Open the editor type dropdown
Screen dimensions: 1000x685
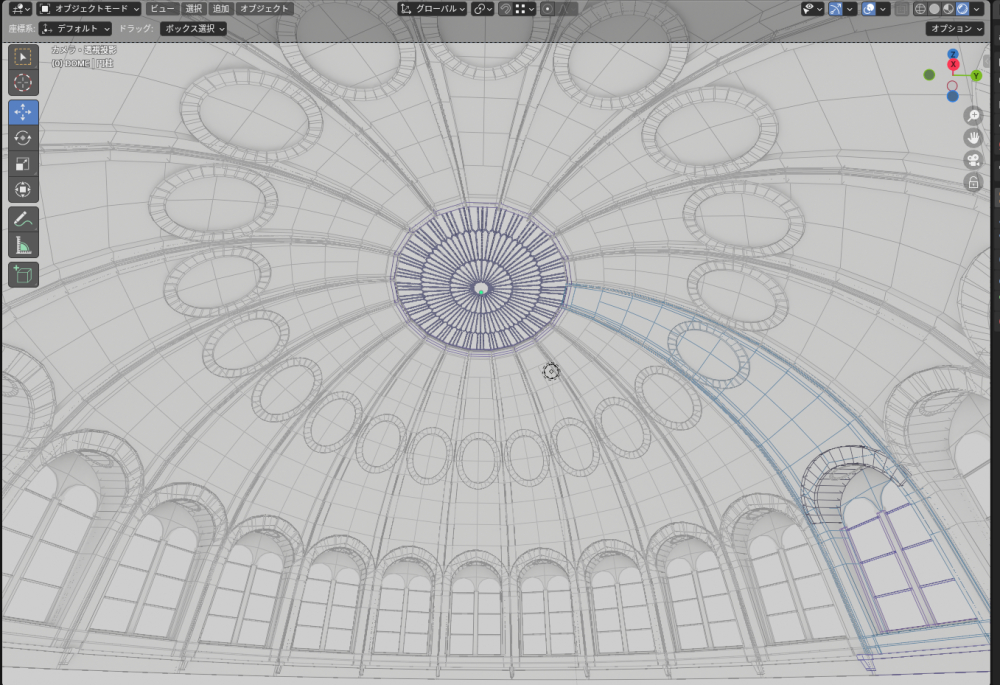pyautogui.click(x=20, y=9)
